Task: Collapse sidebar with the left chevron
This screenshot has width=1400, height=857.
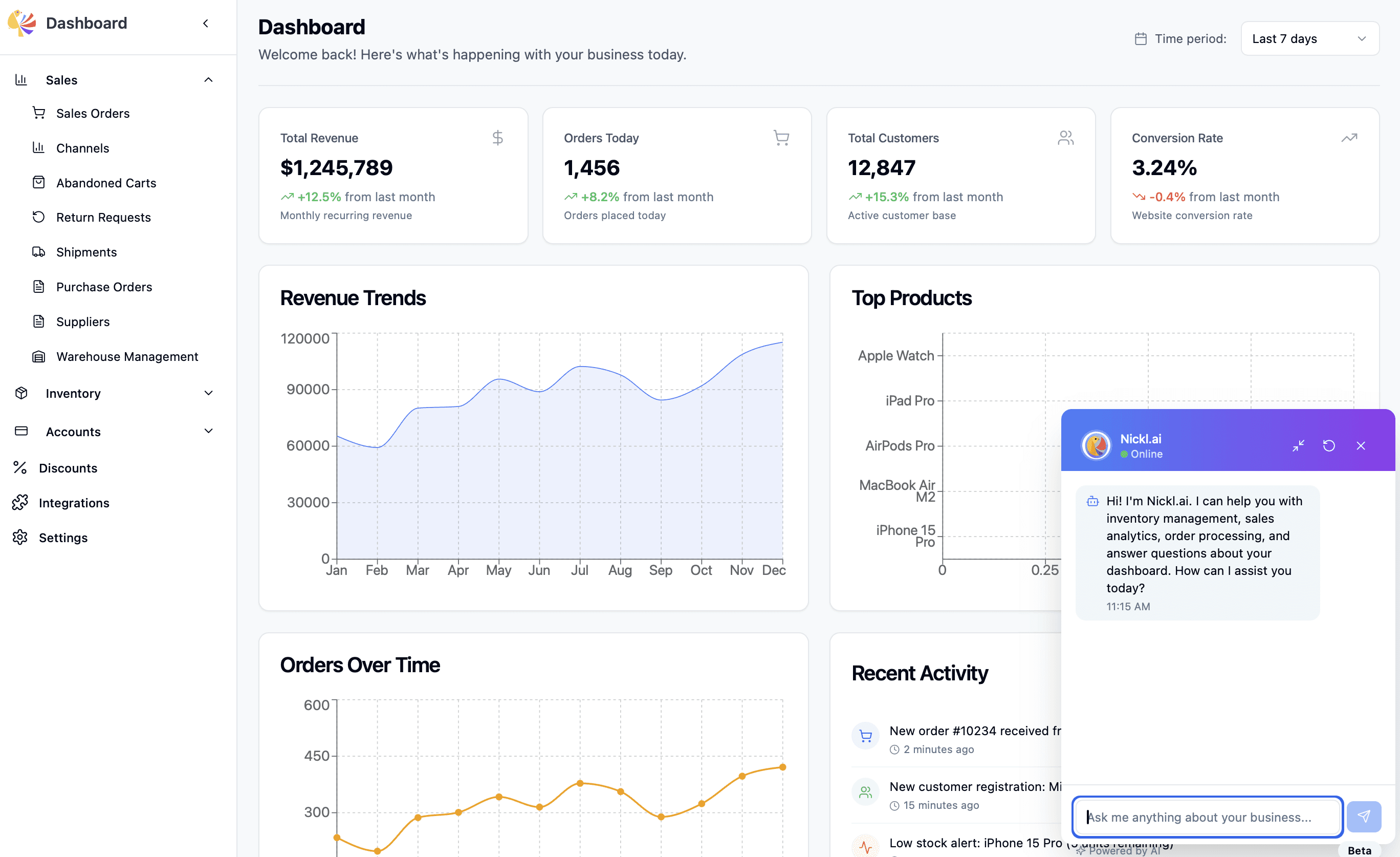Action: click(206, 24)
